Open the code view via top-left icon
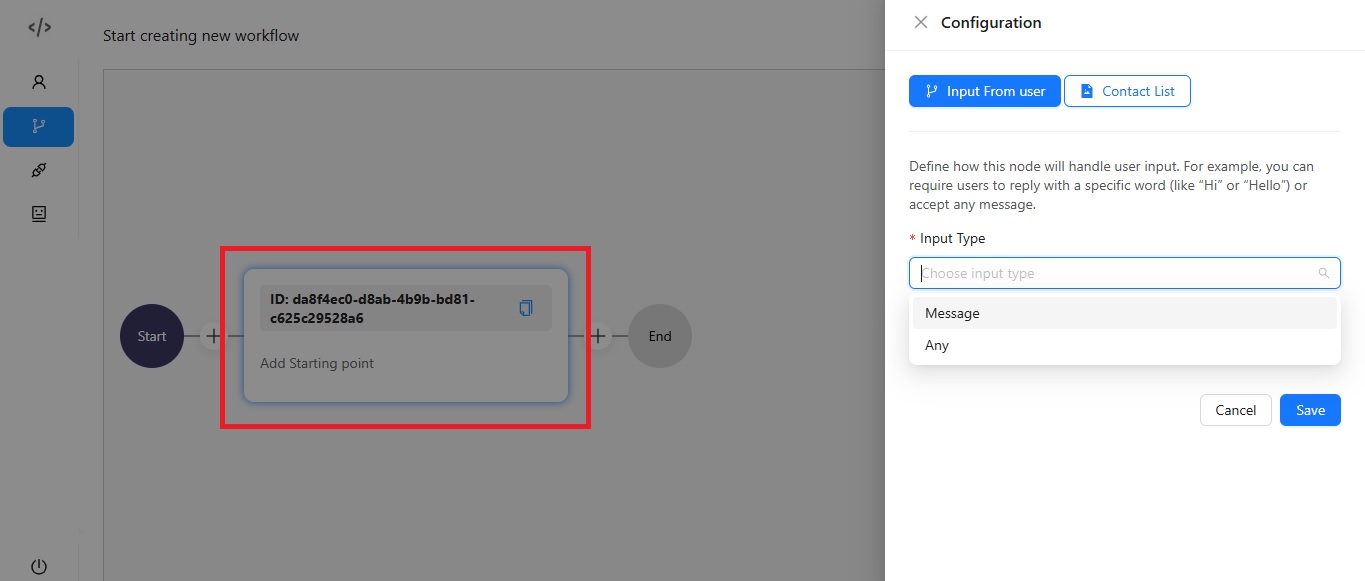The height and width of the screenshot is (581, 1365). tap(39, 28)
